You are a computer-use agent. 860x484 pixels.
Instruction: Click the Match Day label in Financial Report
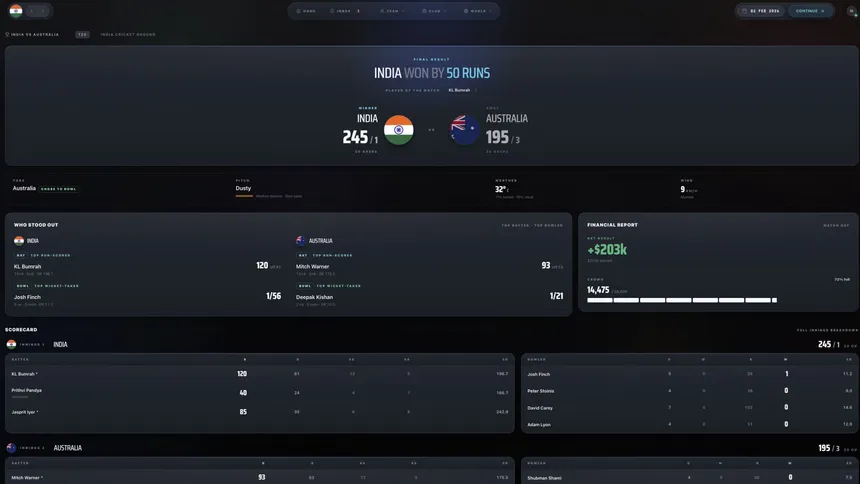click(836, 226)
